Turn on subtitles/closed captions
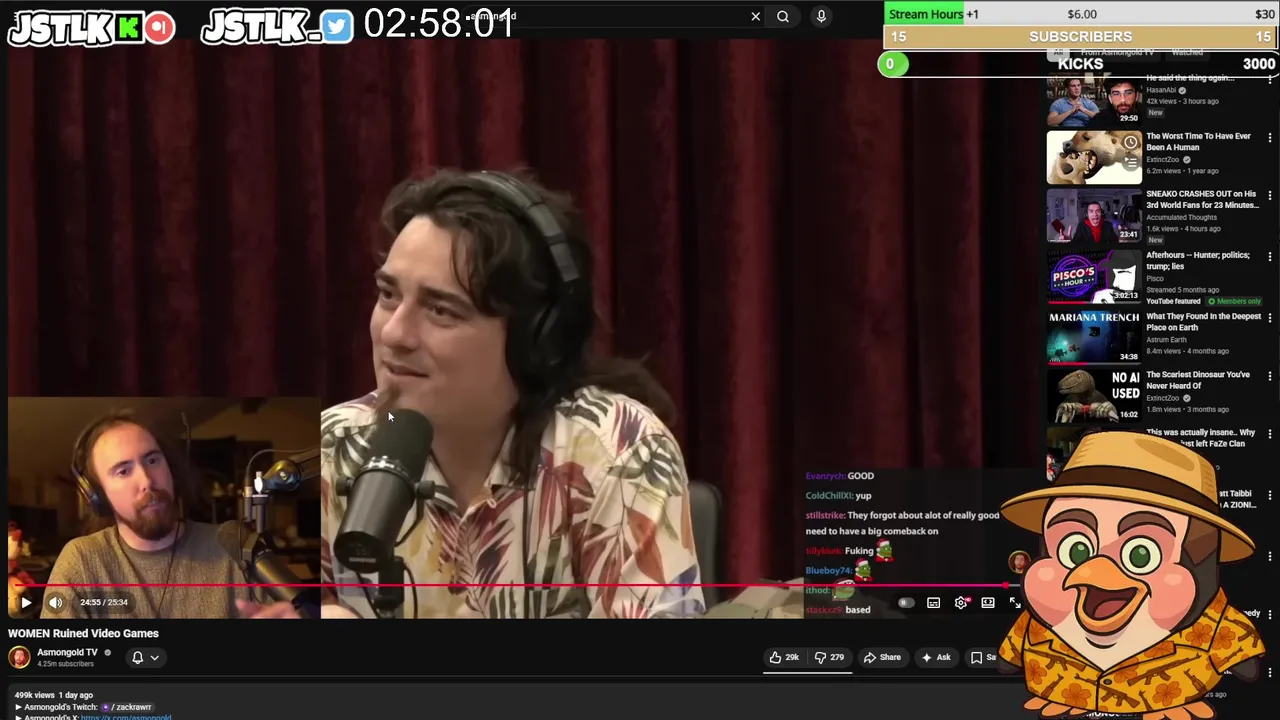Screen dimensions: 1280x720 pos(933,603)
